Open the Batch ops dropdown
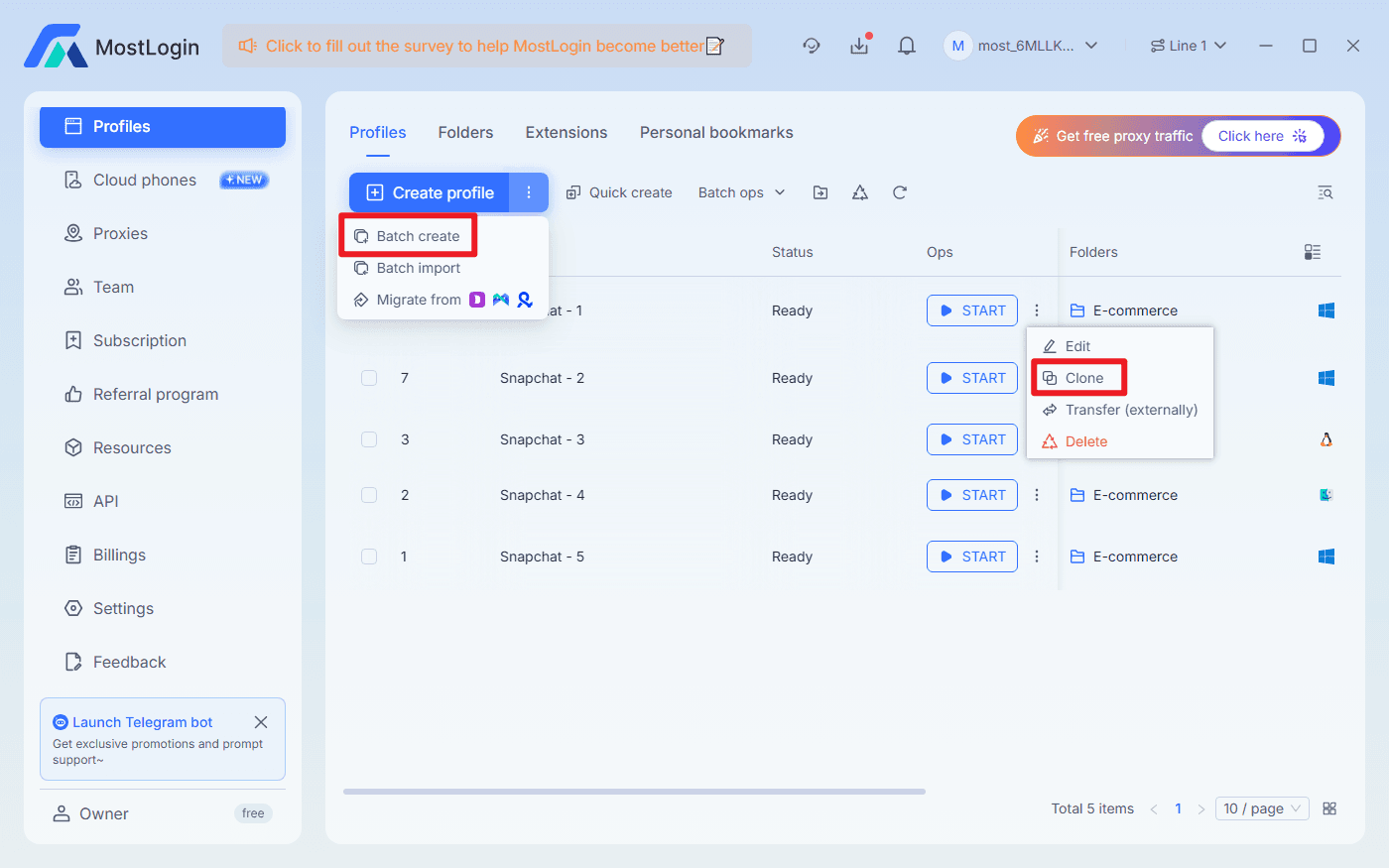This screenshot has width=1389, height=868. [740, 192]
